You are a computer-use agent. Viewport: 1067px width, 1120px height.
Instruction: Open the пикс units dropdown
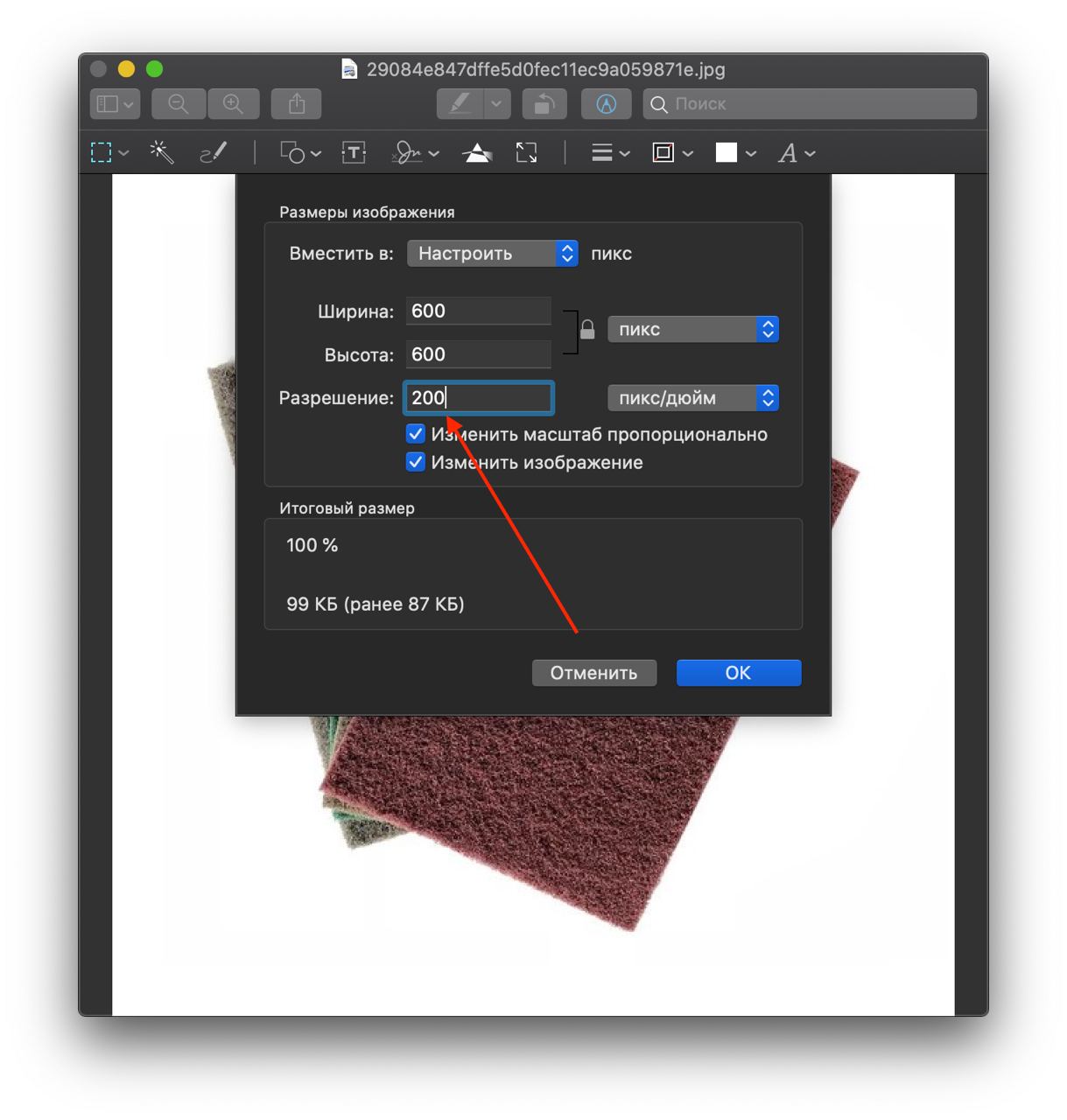[693, 329]
